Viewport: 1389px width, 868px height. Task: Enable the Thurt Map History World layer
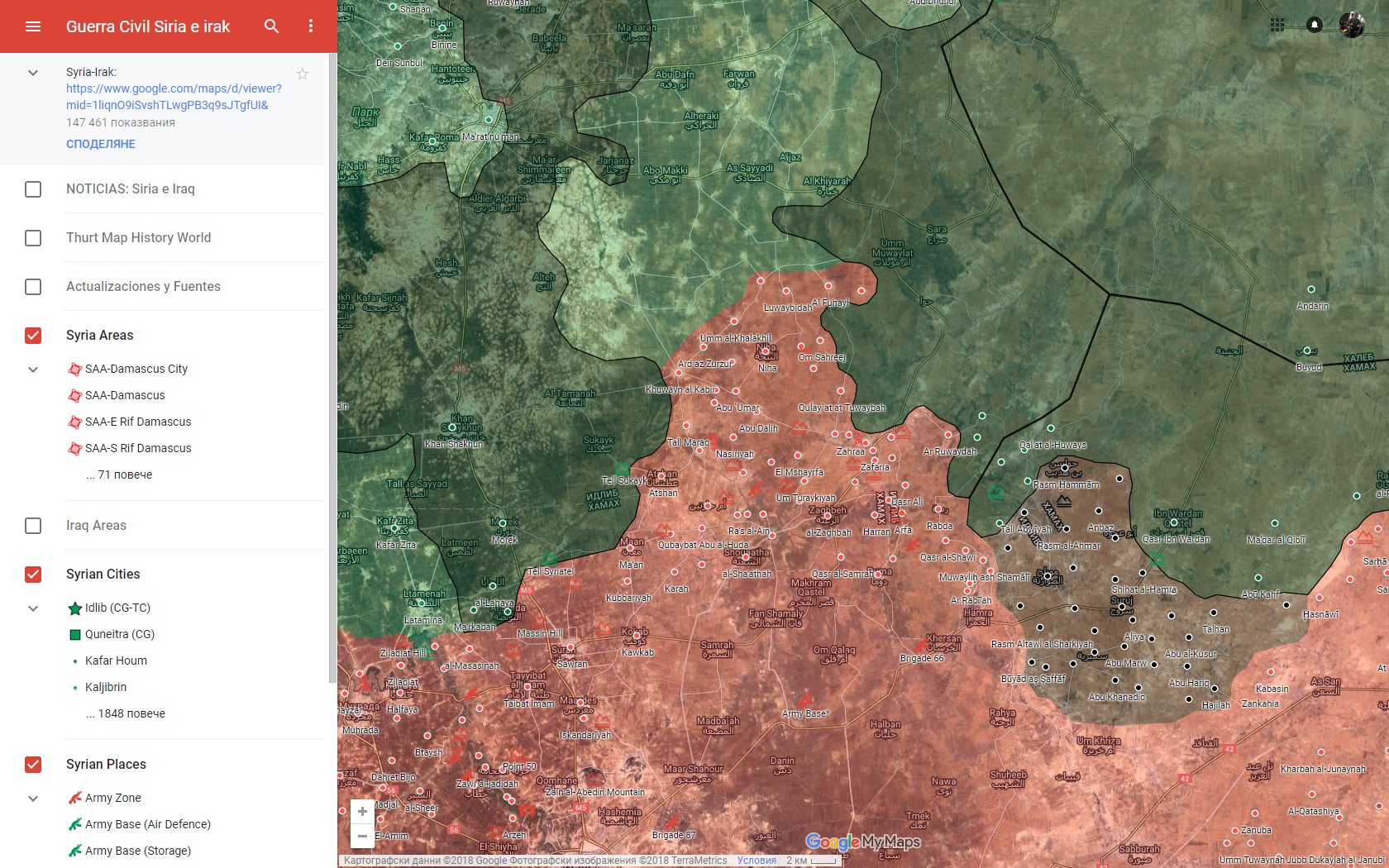tap(33, 238)
